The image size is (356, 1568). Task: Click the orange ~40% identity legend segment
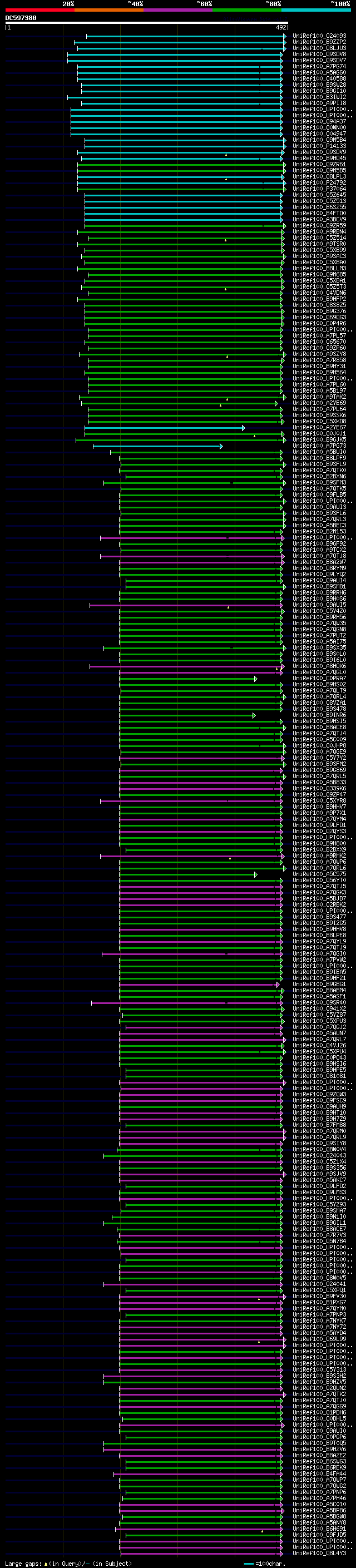click(109, 10)
